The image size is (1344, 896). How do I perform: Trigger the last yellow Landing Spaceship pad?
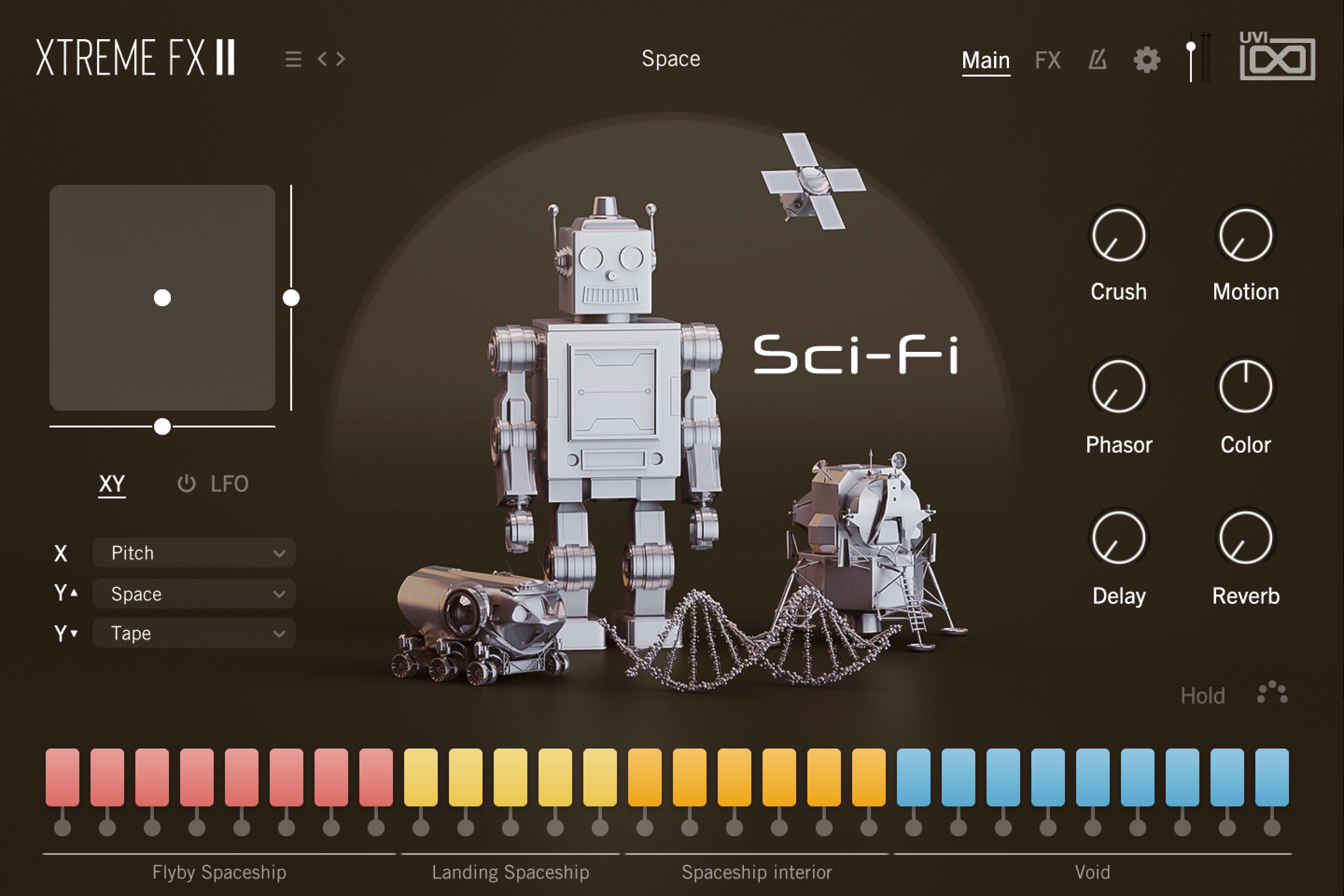click(600, 777)
